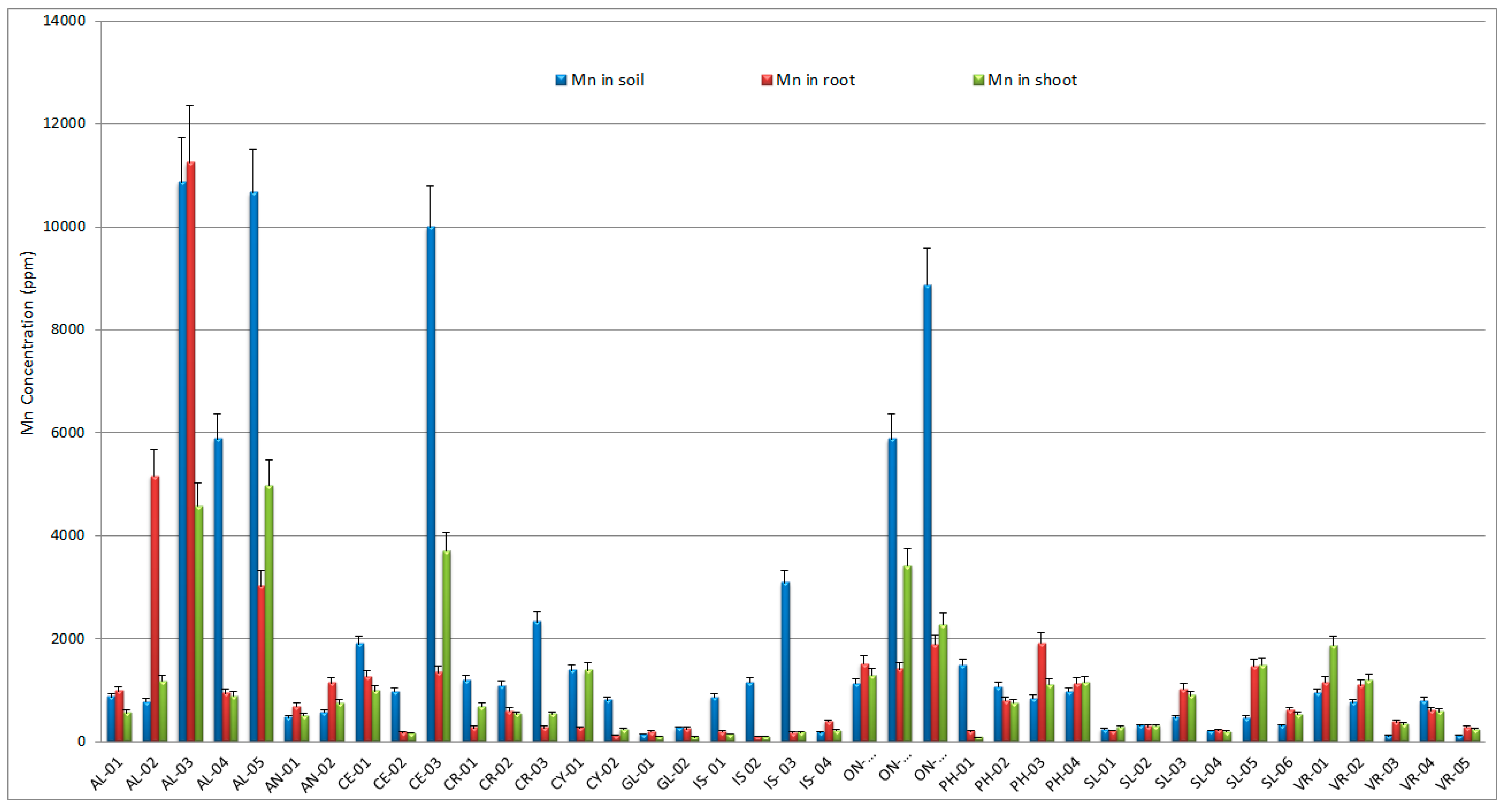Click the 10000 y-axis tick label
This screenshot has height=812, width=1508.
tap(64, 227)
